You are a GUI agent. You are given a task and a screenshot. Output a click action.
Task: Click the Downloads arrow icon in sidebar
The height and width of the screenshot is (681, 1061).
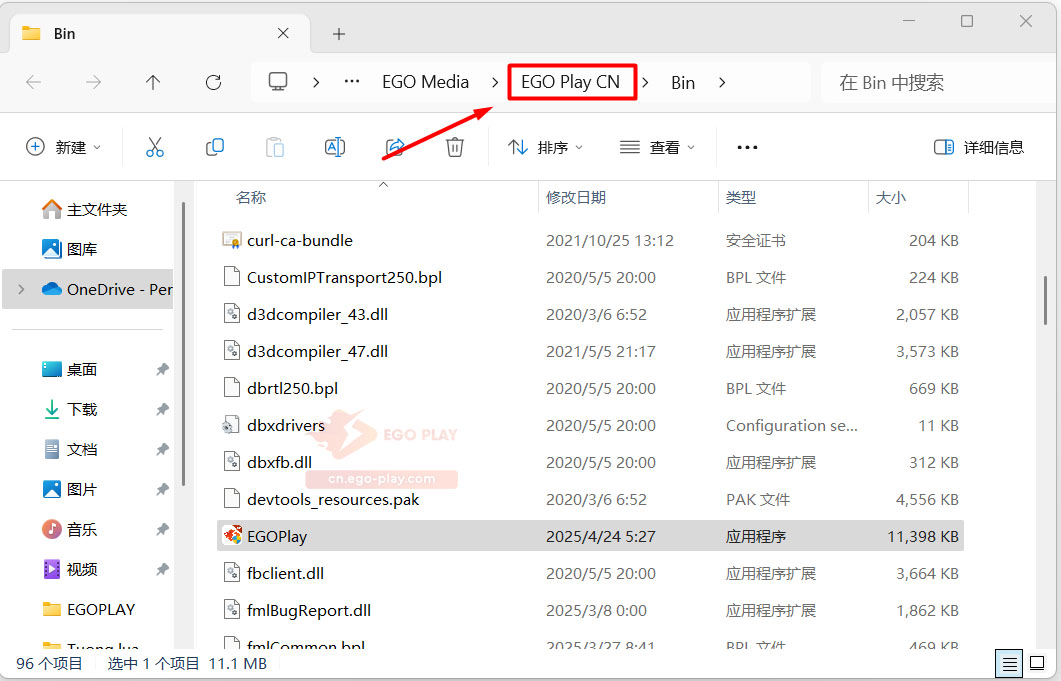click(51, 409)
